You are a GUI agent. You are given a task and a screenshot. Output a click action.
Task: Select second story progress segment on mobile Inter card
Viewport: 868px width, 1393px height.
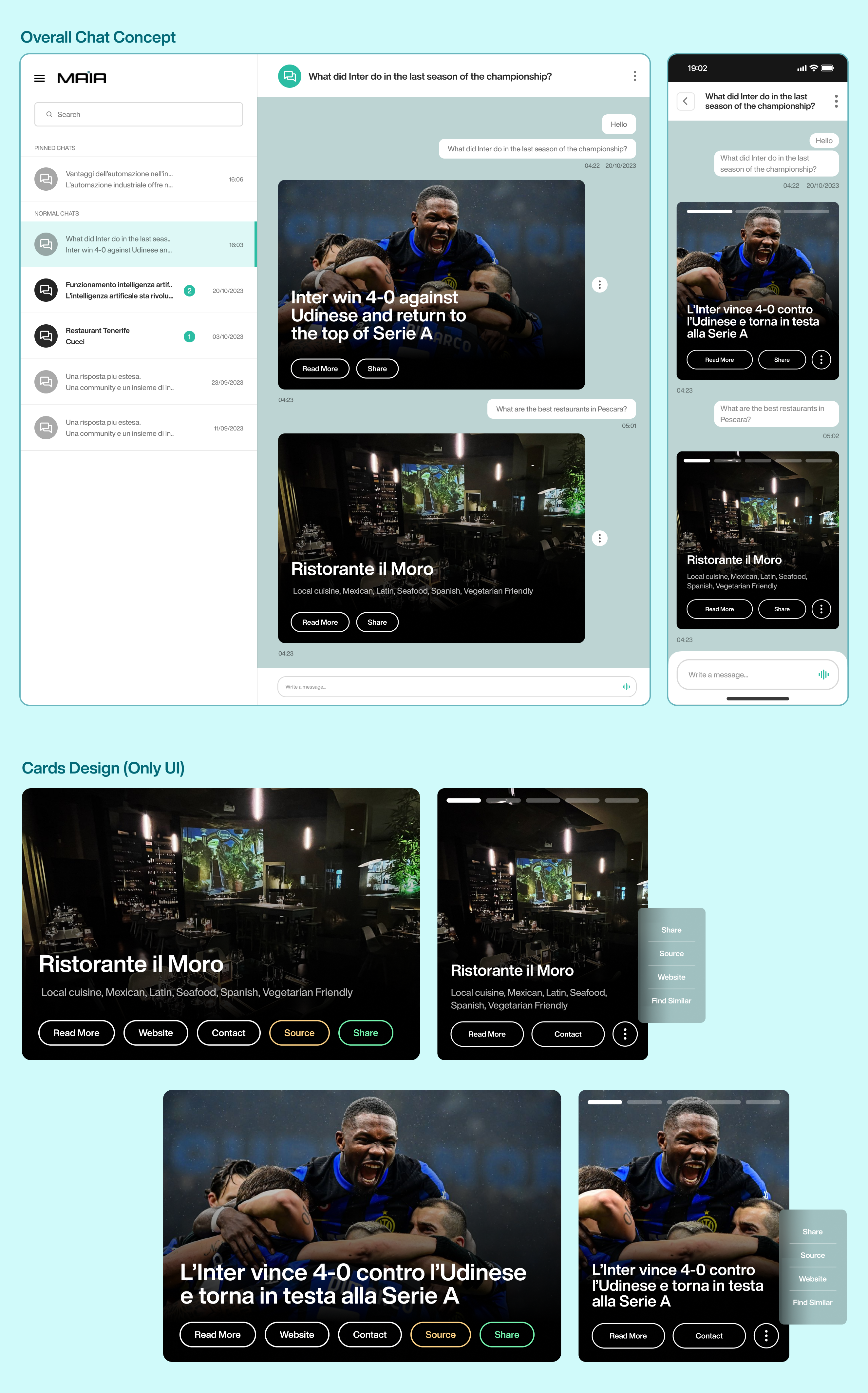click(758, 212)
